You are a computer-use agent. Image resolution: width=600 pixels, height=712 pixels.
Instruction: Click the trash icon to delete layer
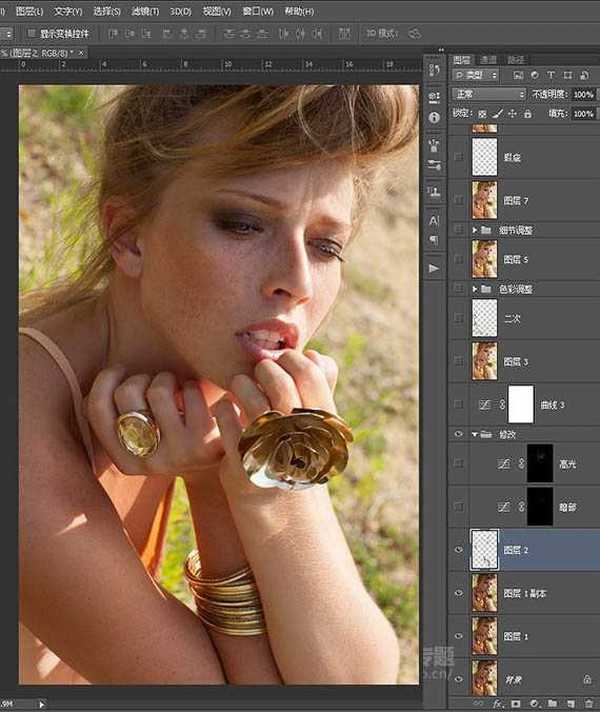coord(587,705)
